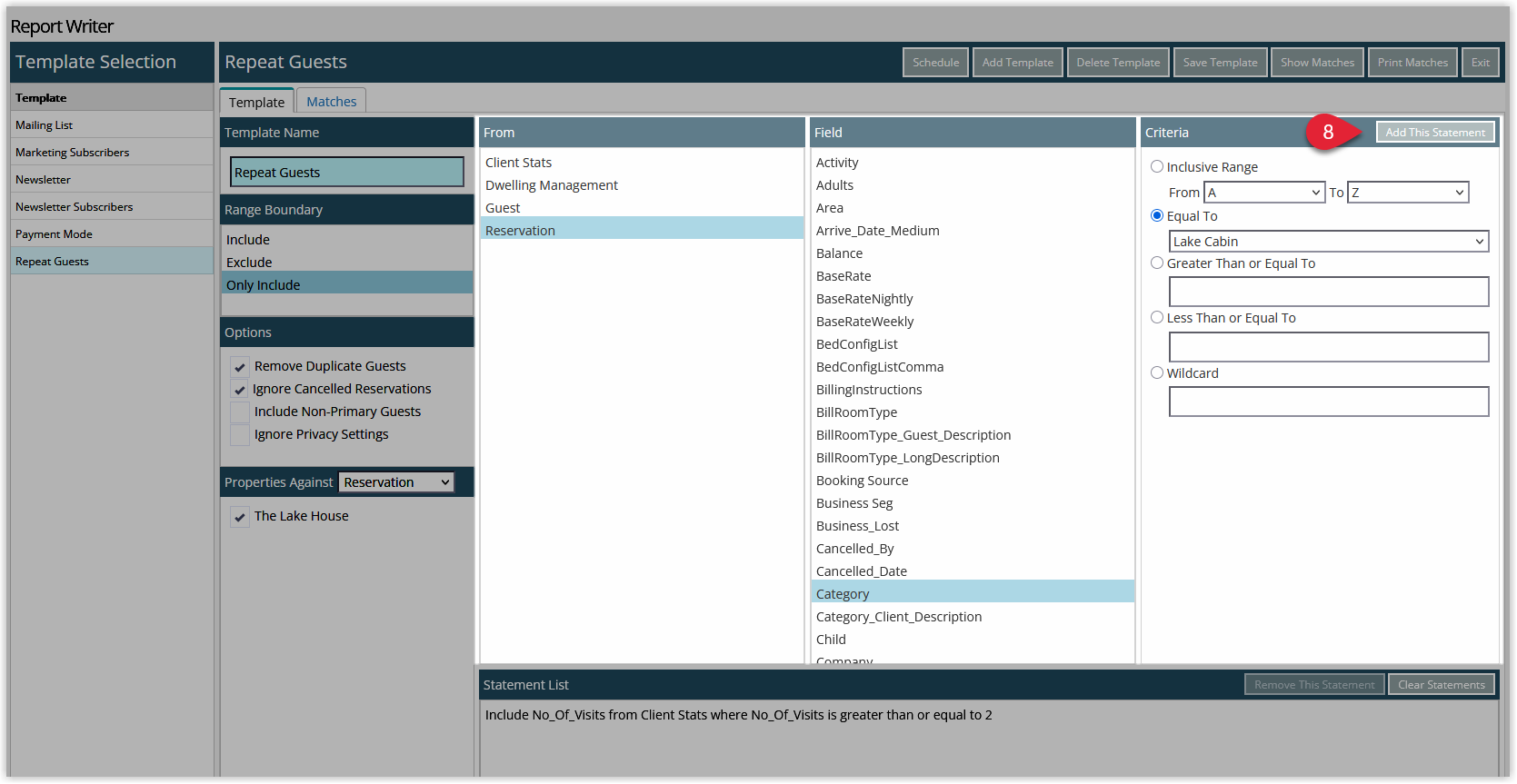The height and width of the screenshot is (784, 1517).
Task: Uncheck The Lake House property checkbox
Action: coord(240,517)
